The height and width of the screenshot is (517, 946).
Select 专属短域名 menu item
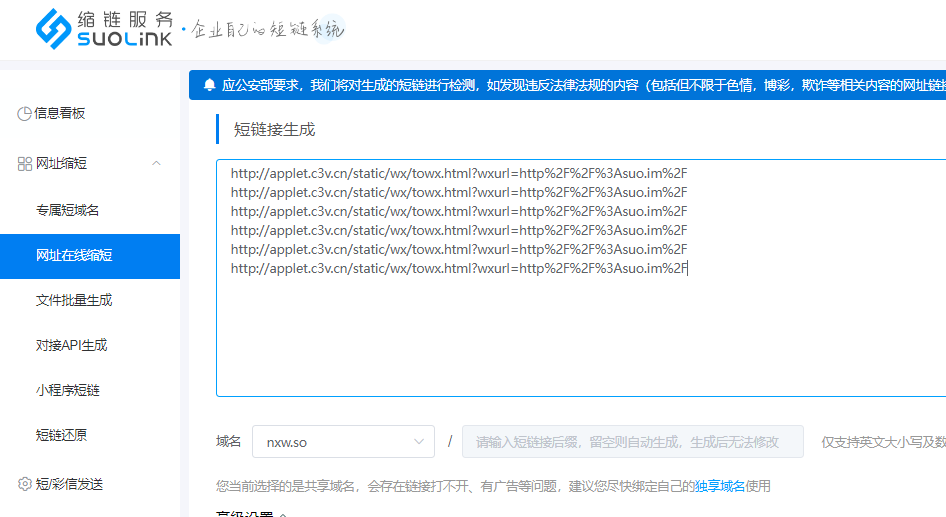pos(67,210)
